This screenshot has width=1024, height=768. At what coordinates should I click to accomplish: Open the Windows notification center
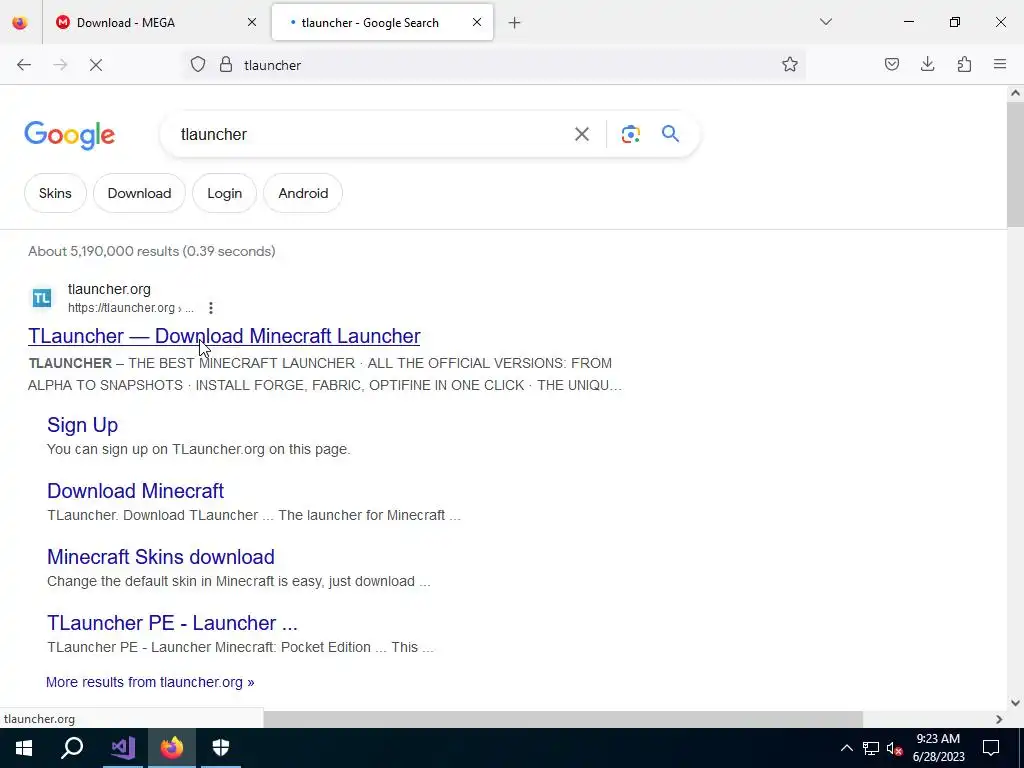[991, 748]
